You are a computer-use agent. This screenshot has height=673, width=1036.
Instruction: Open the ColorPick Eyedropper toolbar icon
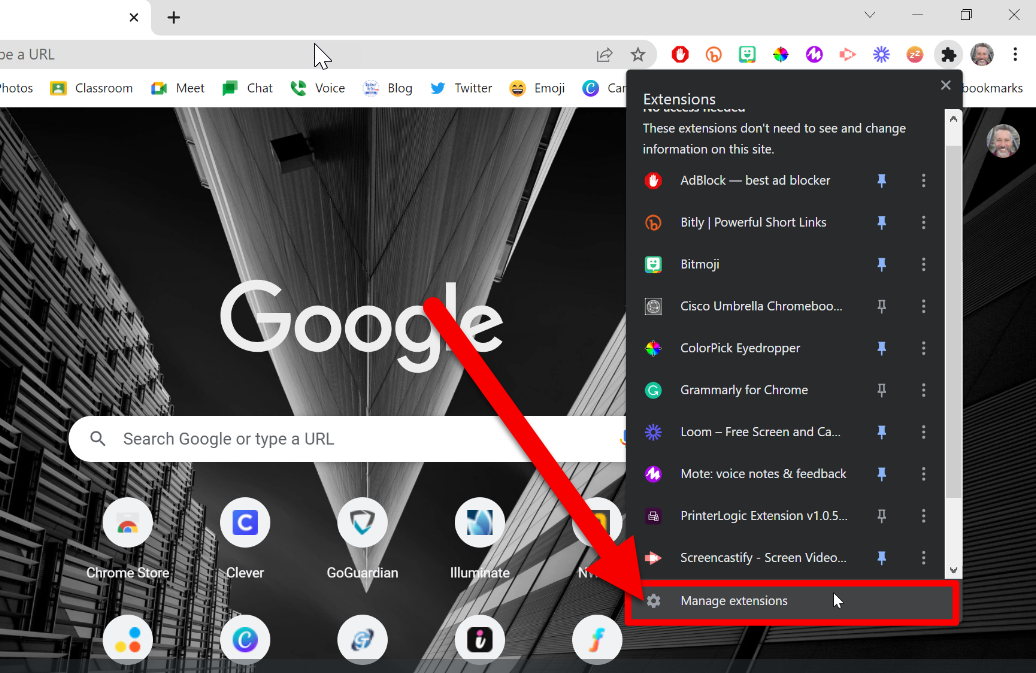781,54
